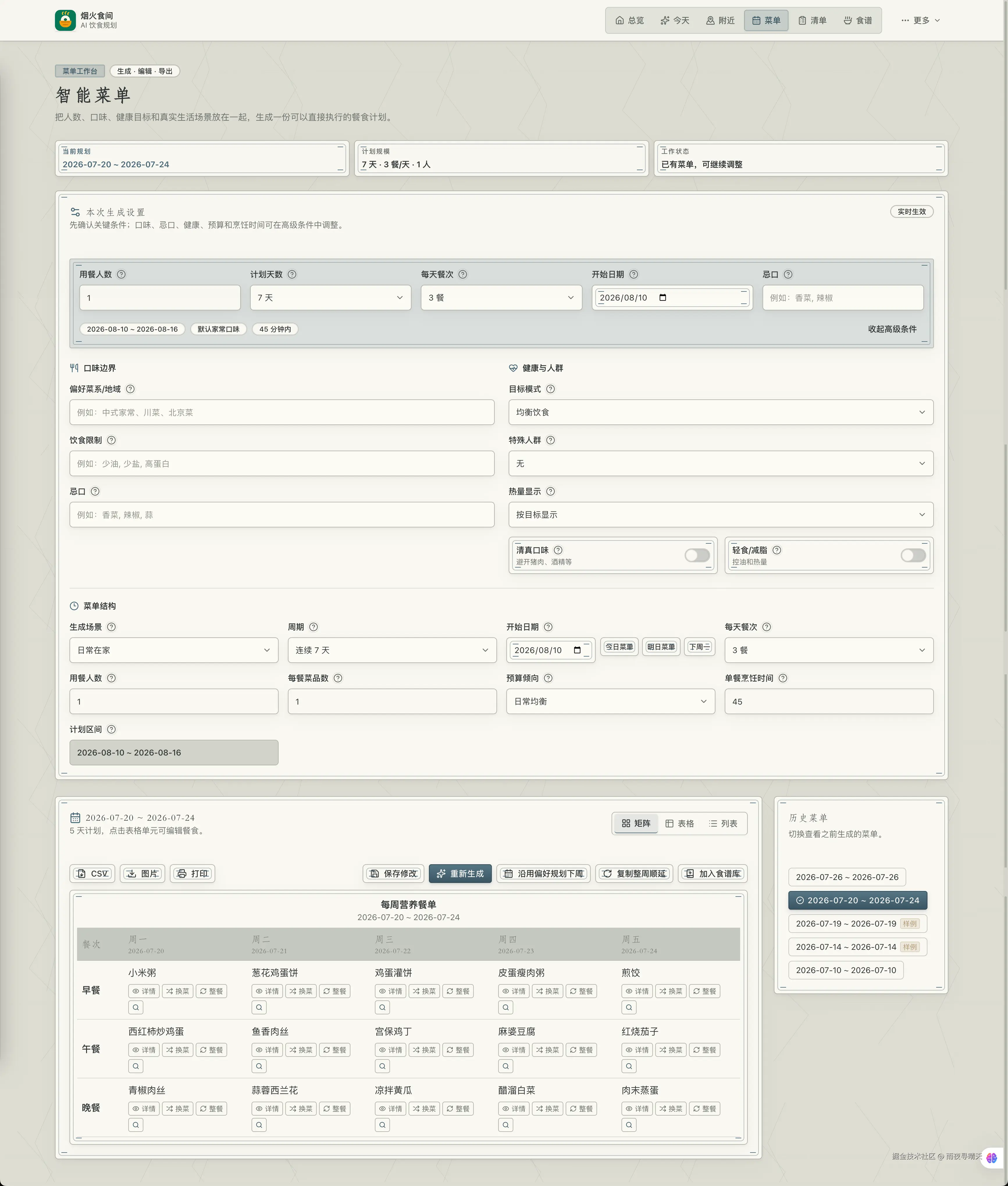
Task: Click help icon beside 生成场景
Action: click(x=111, y=627)
